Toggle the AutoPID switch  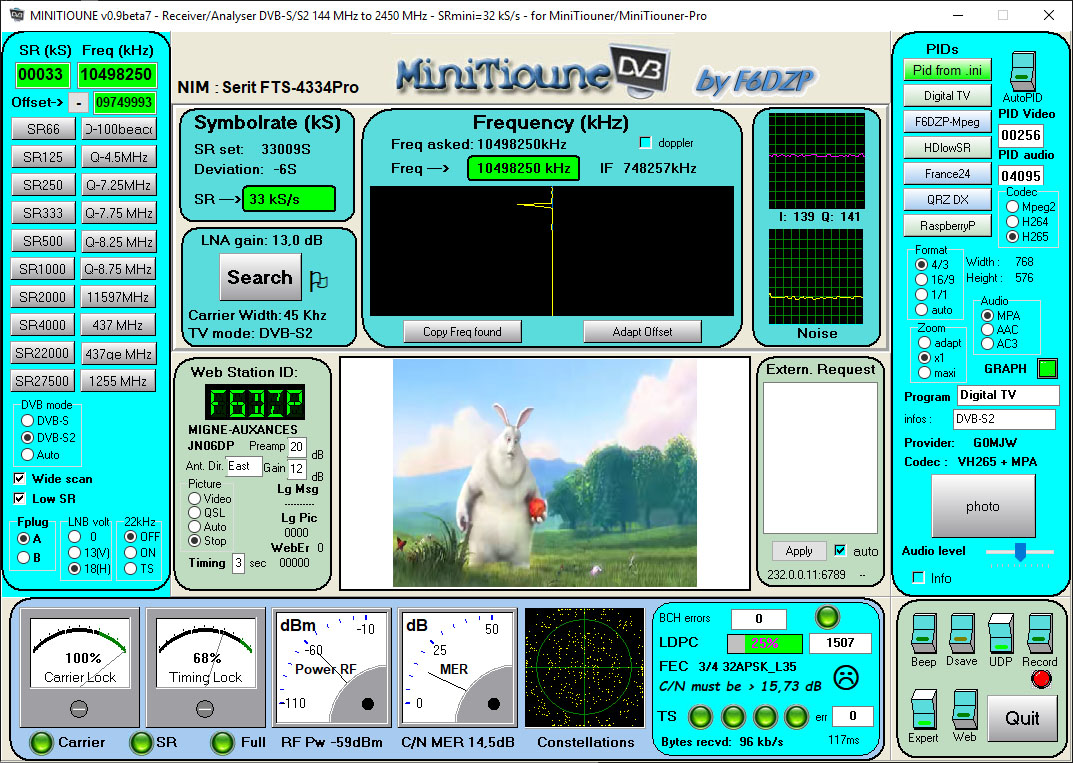coord(1023,72)
